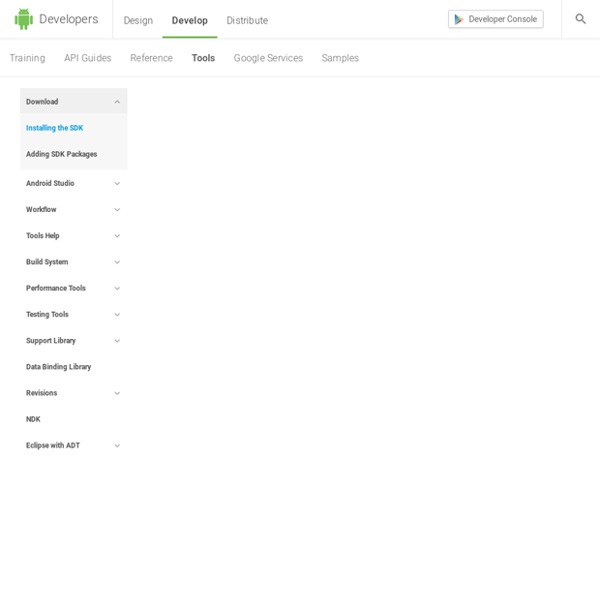Expand the Support Library chevron
600x600 pixels.
pos(117,341)
